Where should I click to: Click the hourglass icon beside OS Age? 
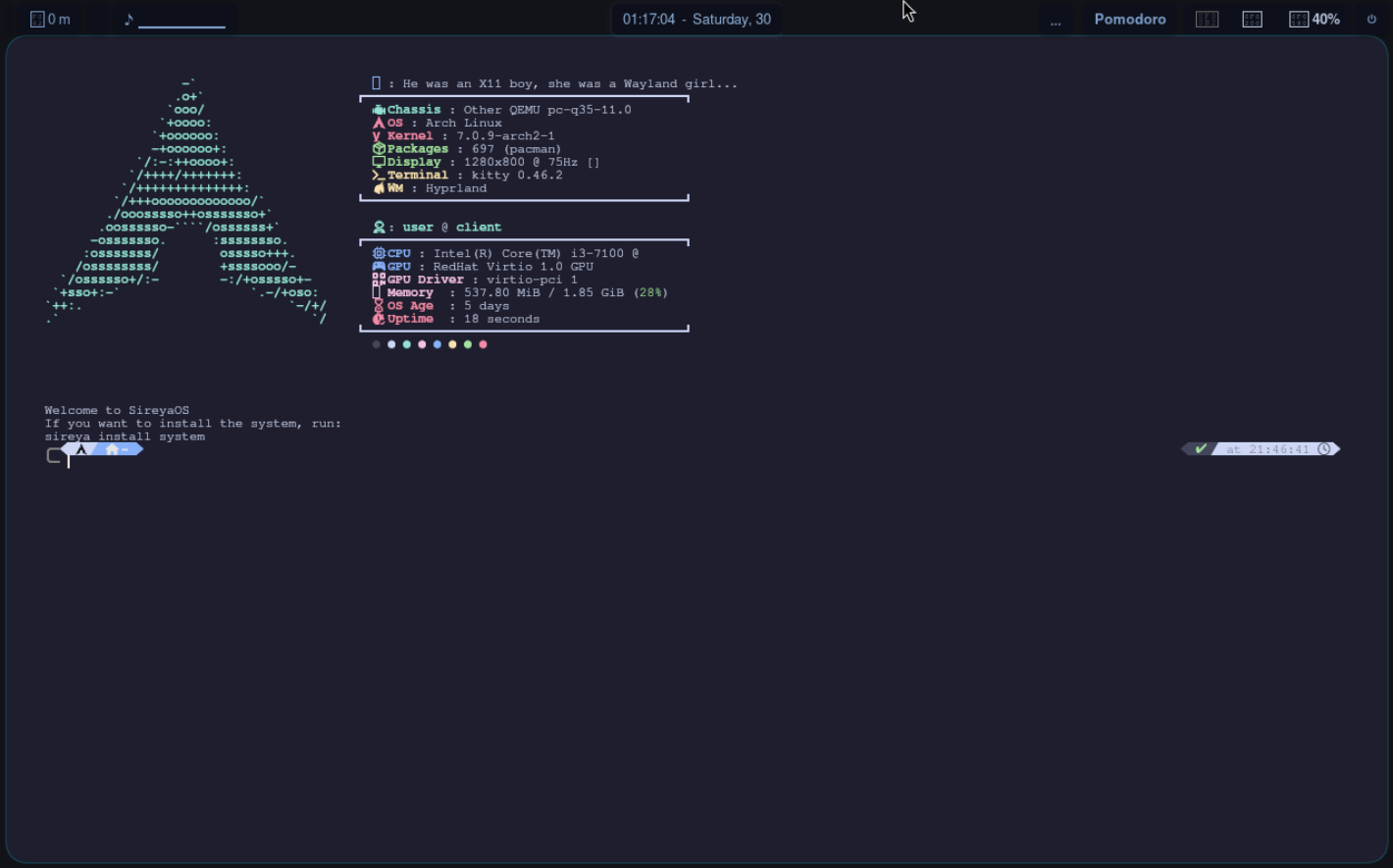click(379, 306)
